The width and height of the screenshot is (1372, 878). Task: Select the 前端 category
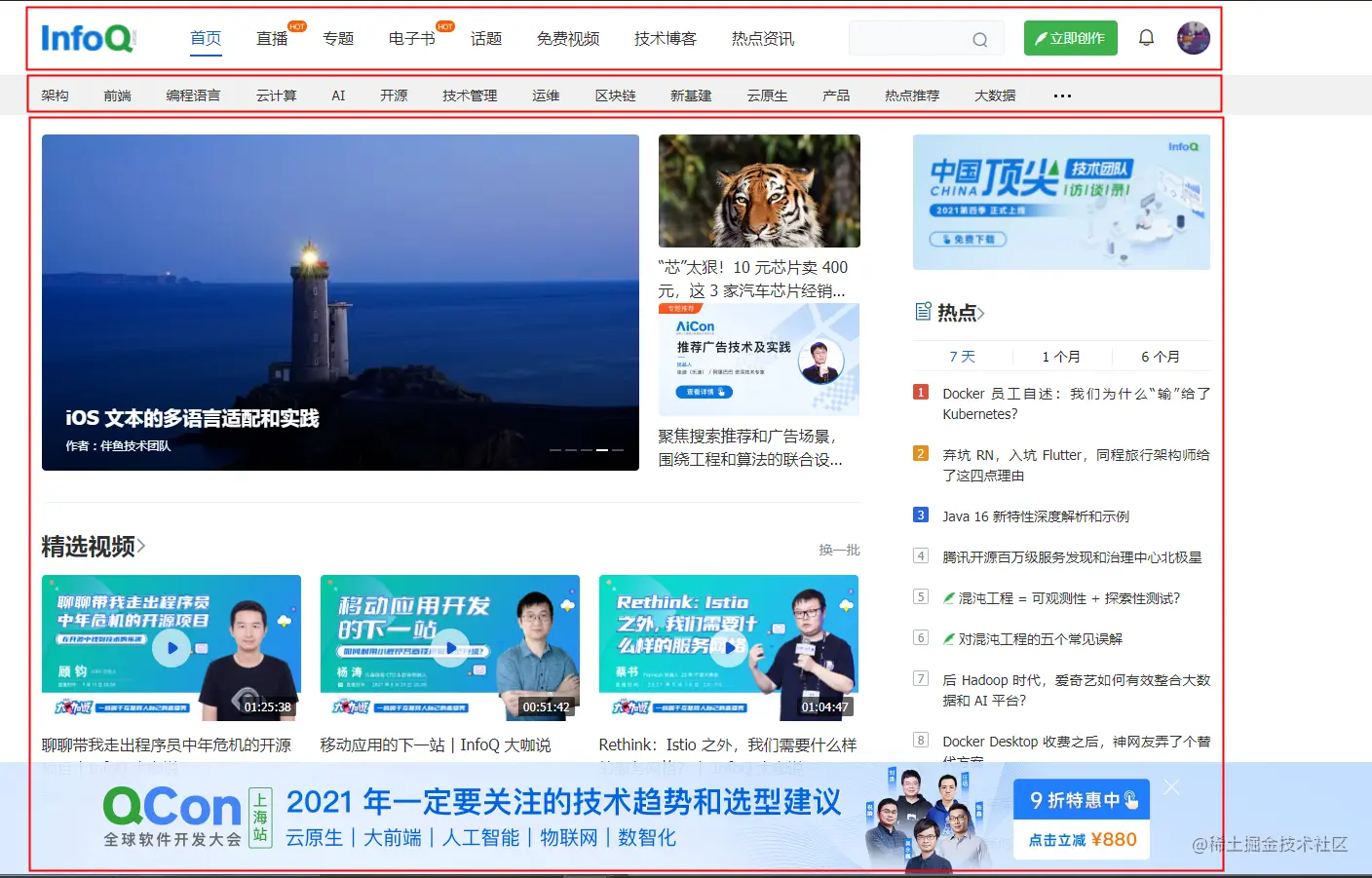pyautogui.click(x=117, y=95)
